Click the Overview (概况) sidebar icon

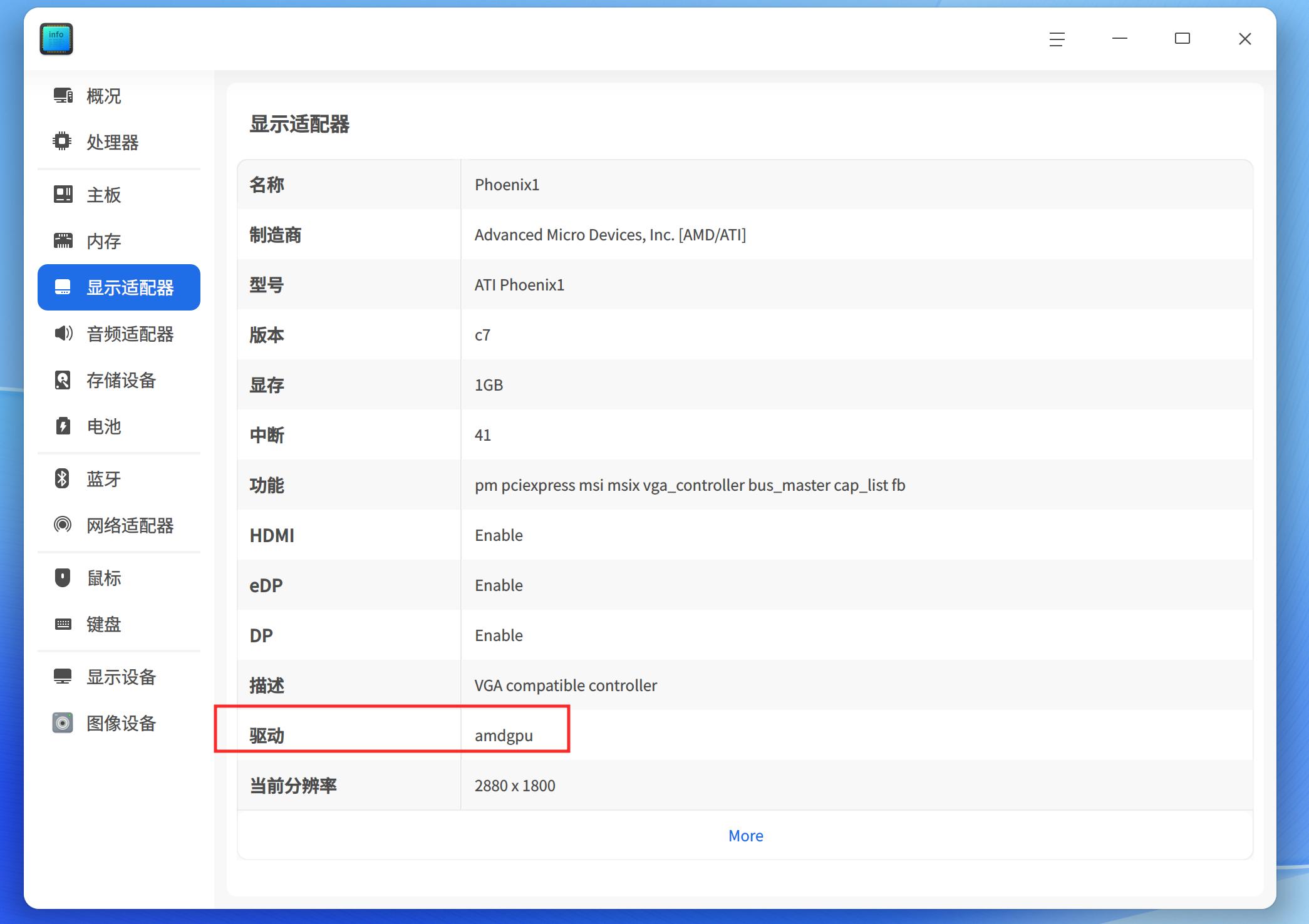pyautogui.click(x=63, y=96)
